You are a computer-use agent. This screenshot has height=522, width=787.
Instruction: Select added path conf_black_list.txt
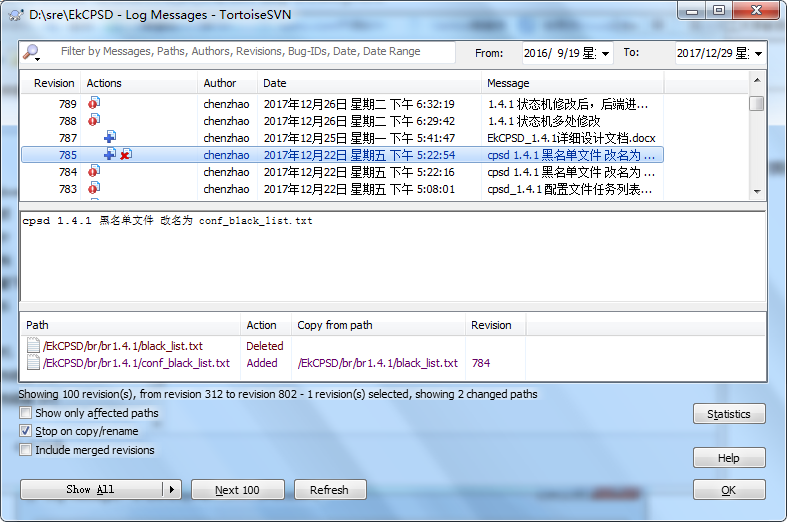pos(136,363)
